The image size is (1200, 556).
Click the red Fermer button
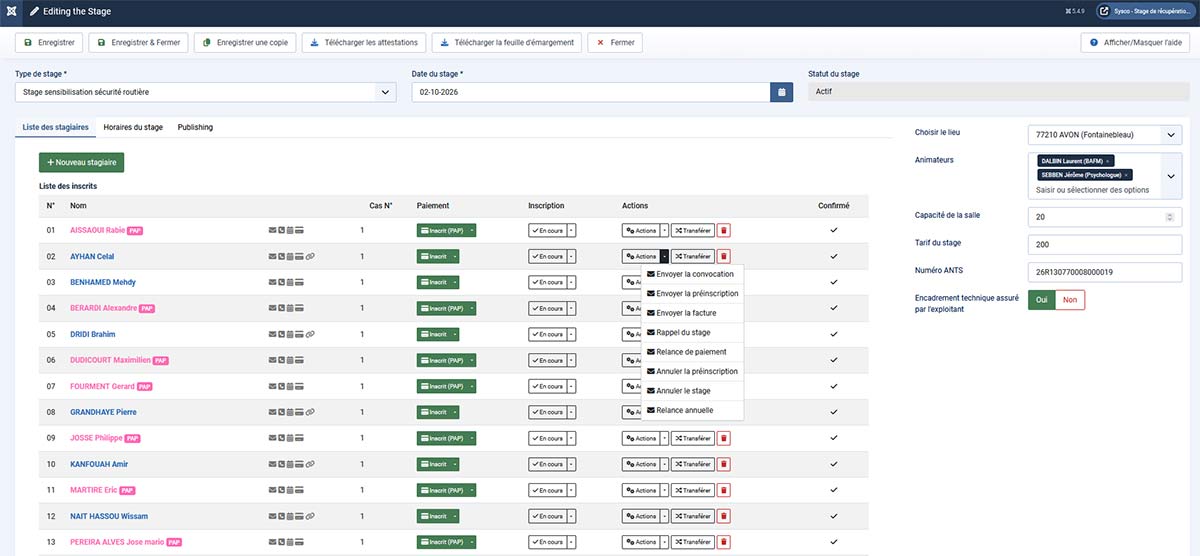point(615,43)
